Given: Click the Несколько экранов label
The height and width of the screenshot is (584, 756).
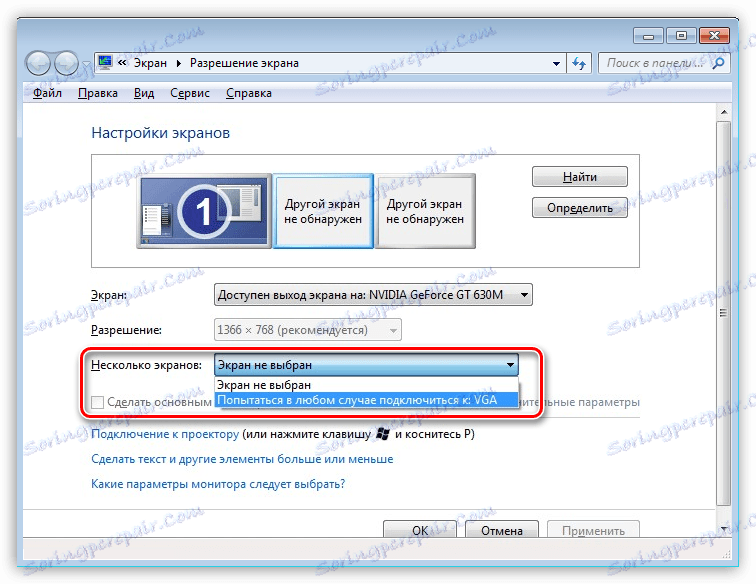Looking at the screenshot, I should click(146, 365).
